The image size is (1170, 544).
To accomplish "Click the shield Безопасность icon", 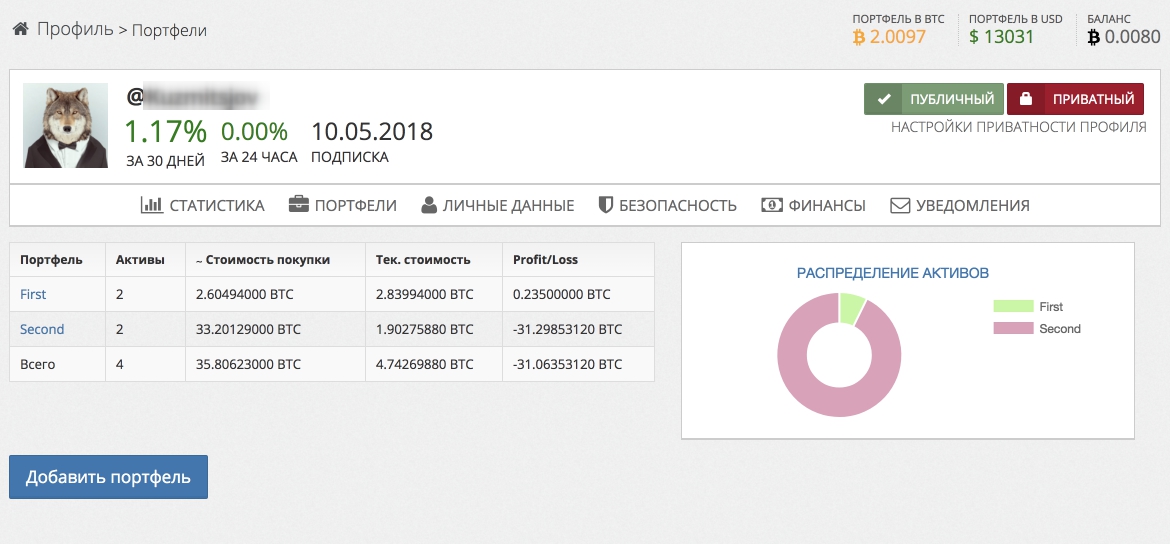I will (605, 205).
